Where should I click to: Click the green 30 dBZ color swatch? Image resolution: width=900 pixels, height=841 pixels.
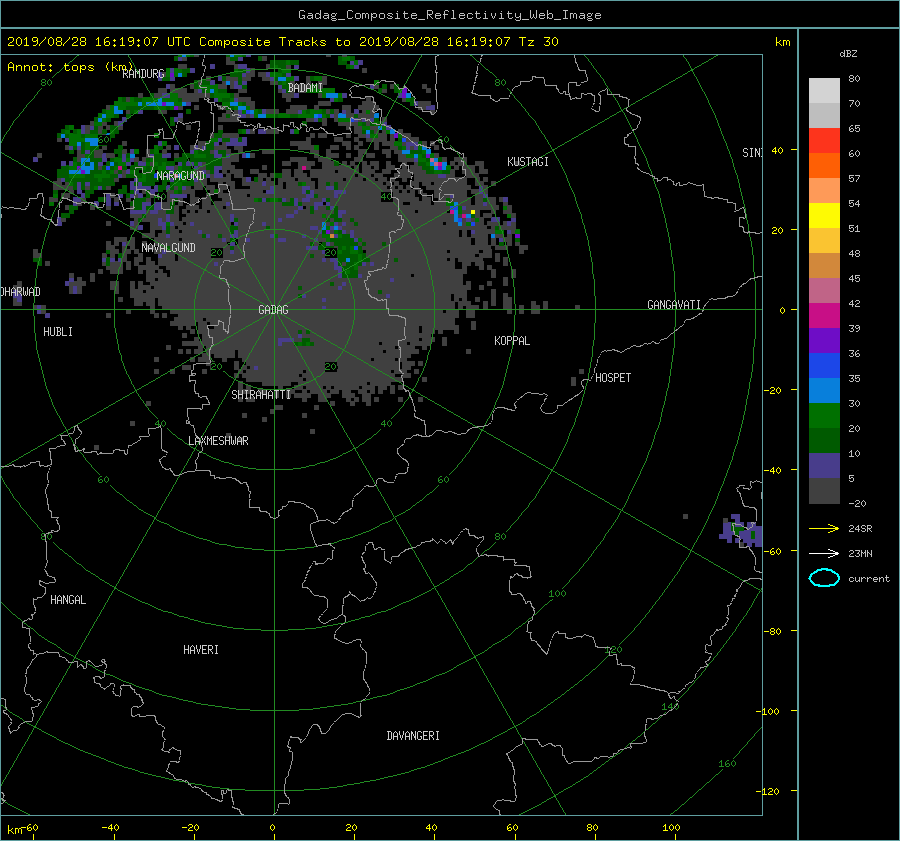click(824, 415)
